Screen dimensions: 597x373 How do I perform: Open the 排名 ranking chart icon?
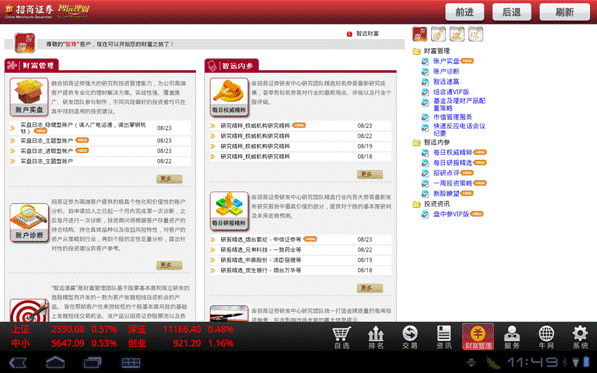375,337
